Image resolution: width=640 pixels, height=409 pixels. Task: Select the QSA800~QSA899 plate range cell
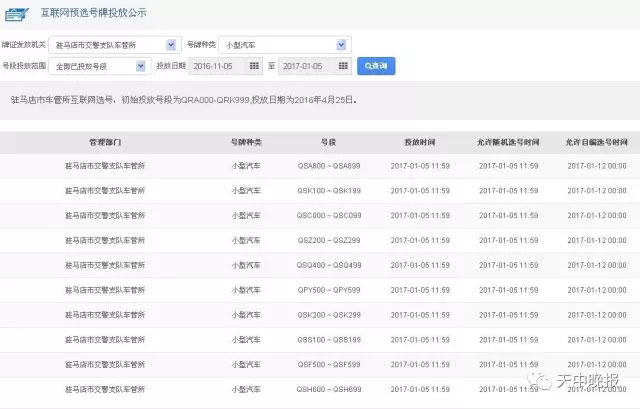coord(329,166)
